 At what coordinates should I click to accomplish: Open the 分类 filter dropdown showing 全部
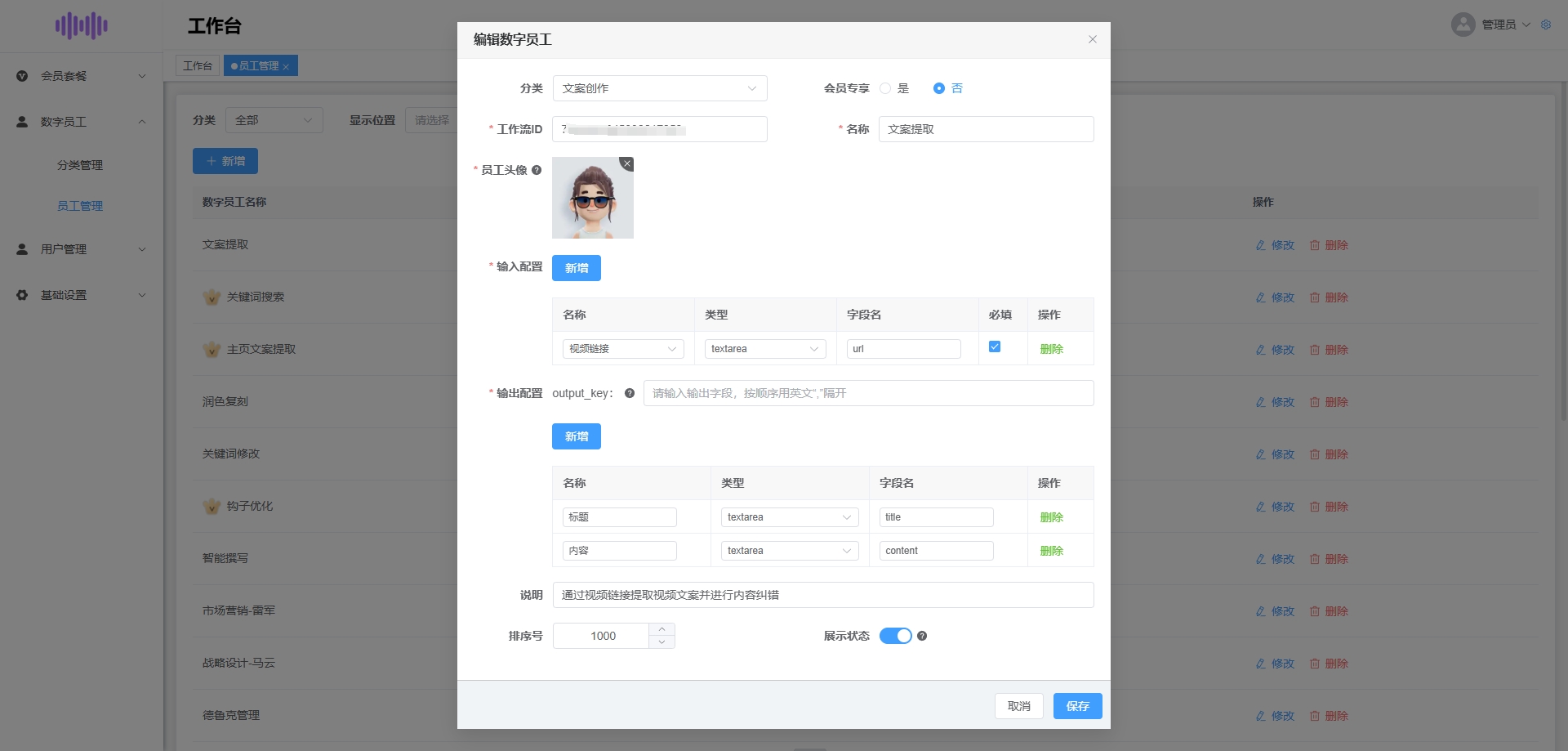point(274,120)
